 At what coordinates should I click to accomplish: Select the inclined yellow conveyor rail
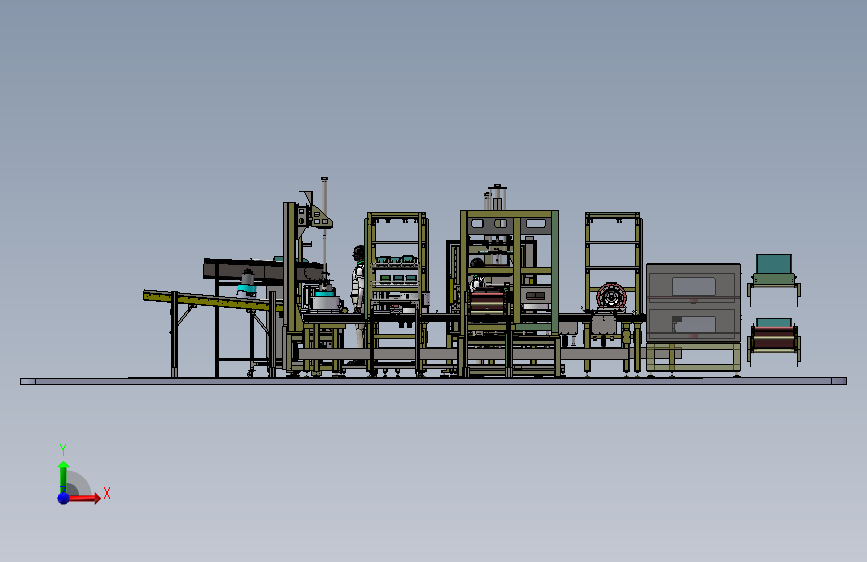213,301
